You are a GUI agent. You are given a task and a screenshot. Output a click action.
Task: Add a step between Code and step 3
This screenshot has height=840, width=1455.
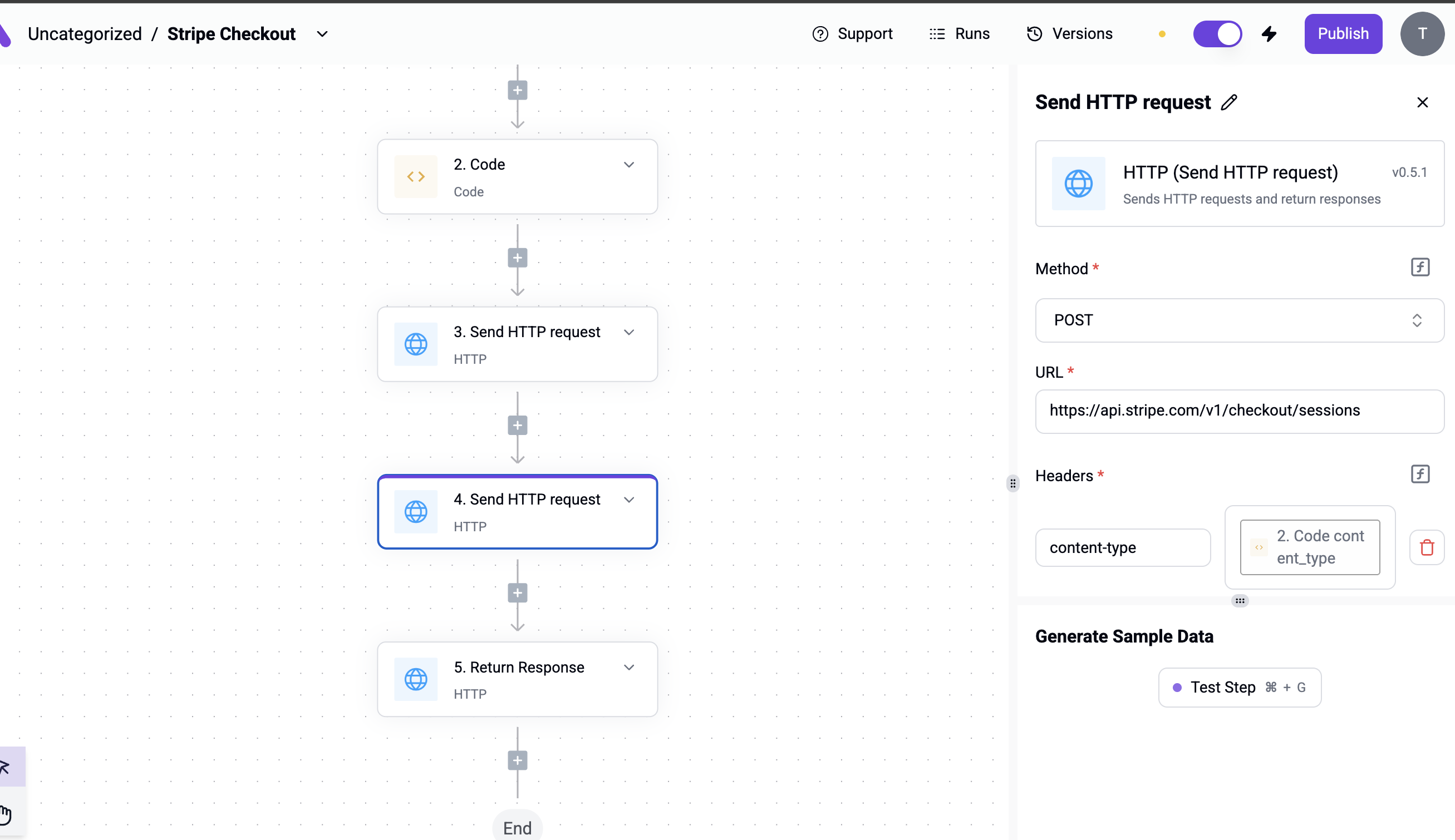point(517,258)
